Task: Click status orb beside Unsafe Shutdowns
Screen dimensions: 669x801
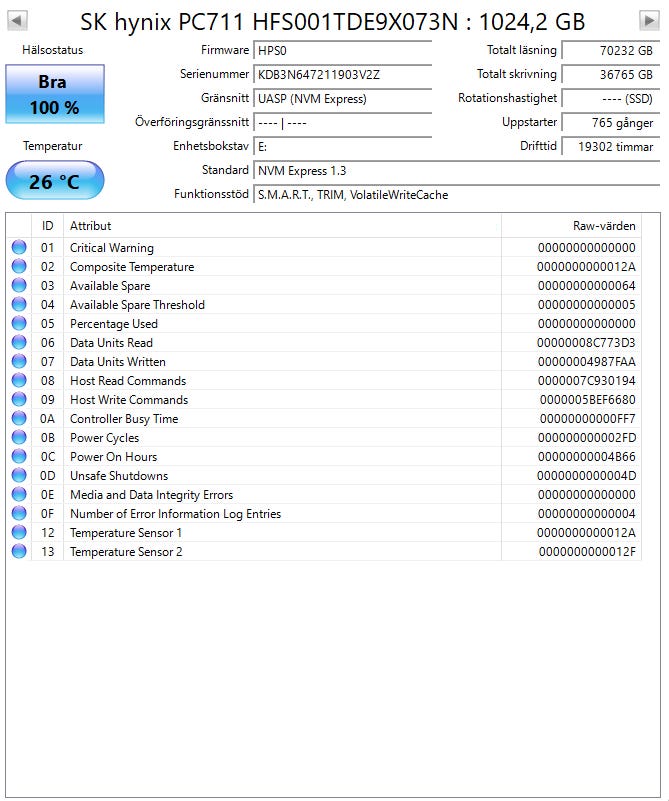Action: click(x=19, y=475)
